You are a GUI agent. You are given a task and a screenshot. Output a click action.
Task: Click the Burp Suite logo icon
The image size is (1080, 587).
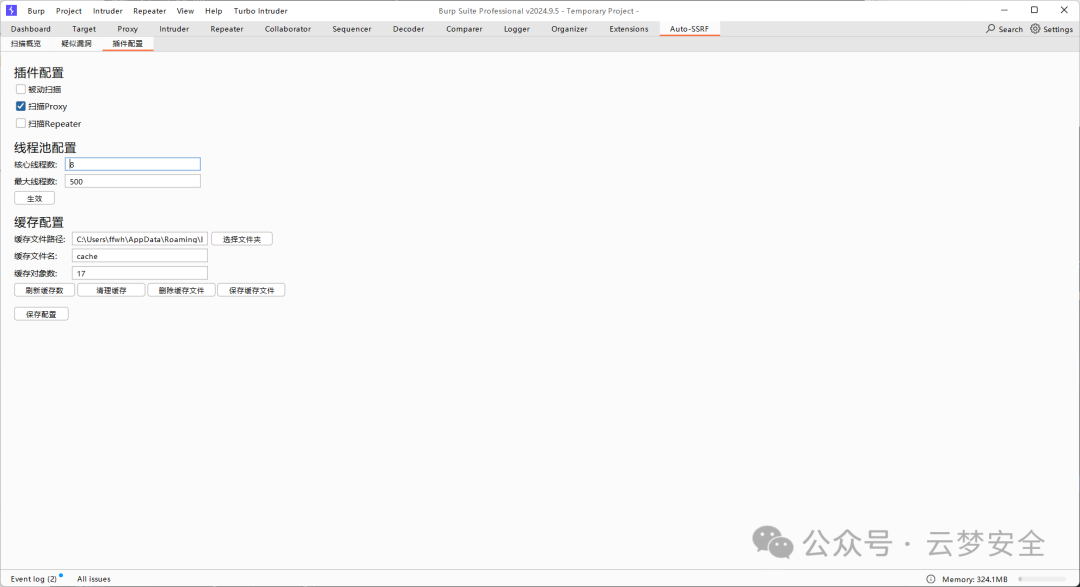click(x=11, y=10)
